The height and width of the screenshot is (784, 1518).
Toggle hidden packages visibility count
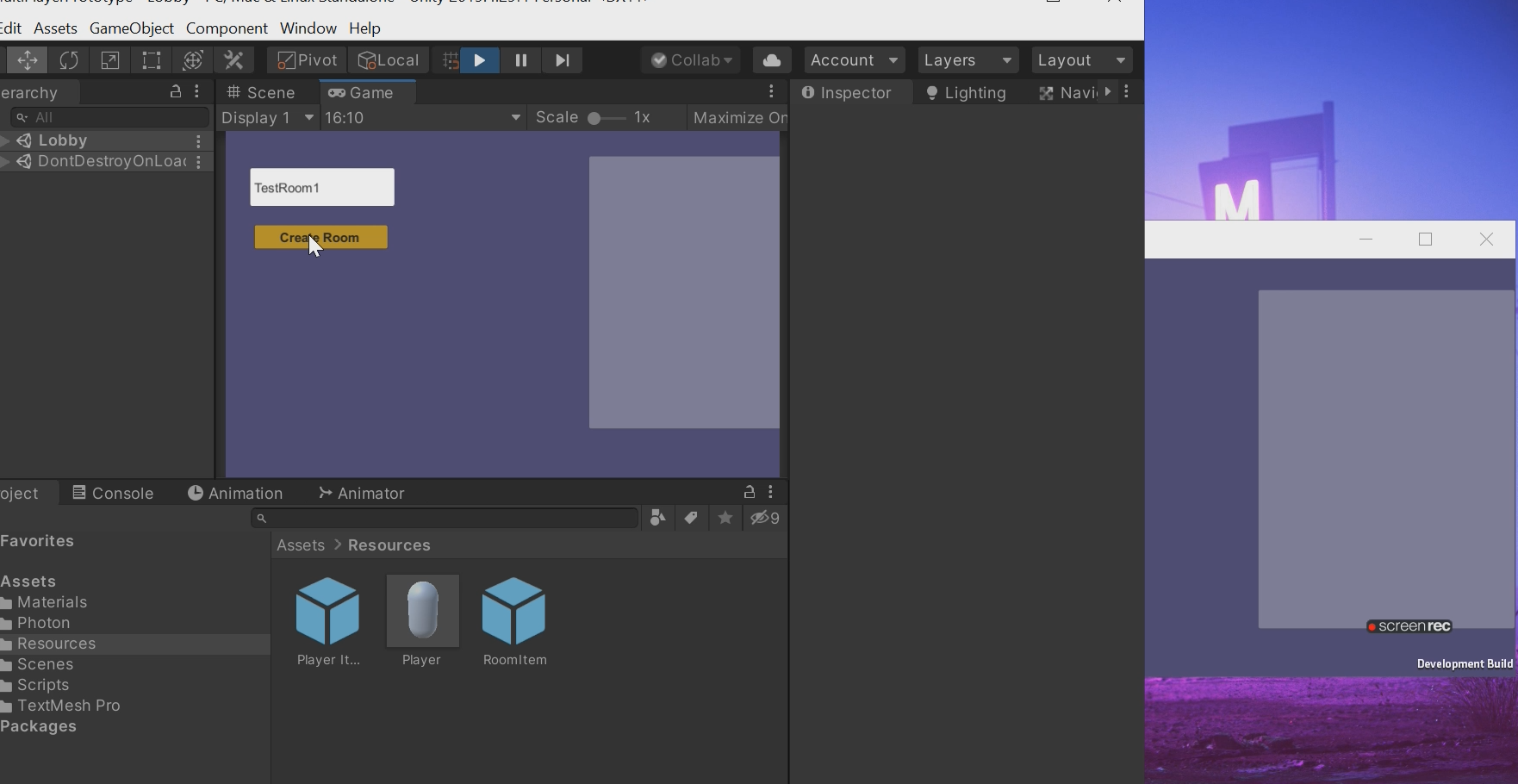765,518
